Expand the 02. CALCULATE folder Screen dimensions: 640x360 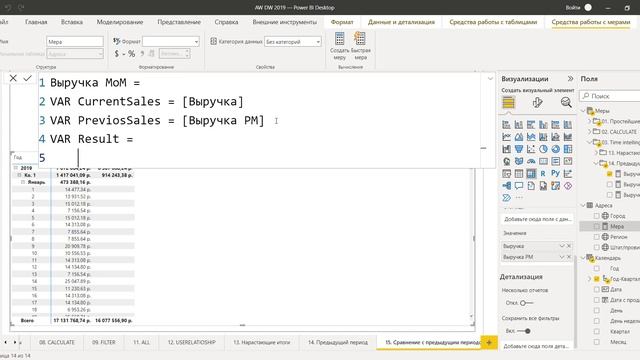click(589, 131)
